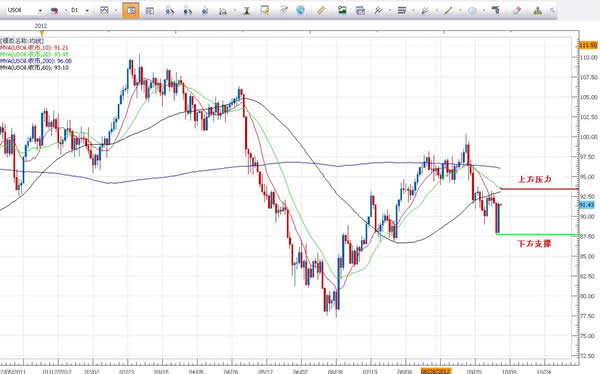Click the green figure icon near the toolbar end

click(538, 11)
